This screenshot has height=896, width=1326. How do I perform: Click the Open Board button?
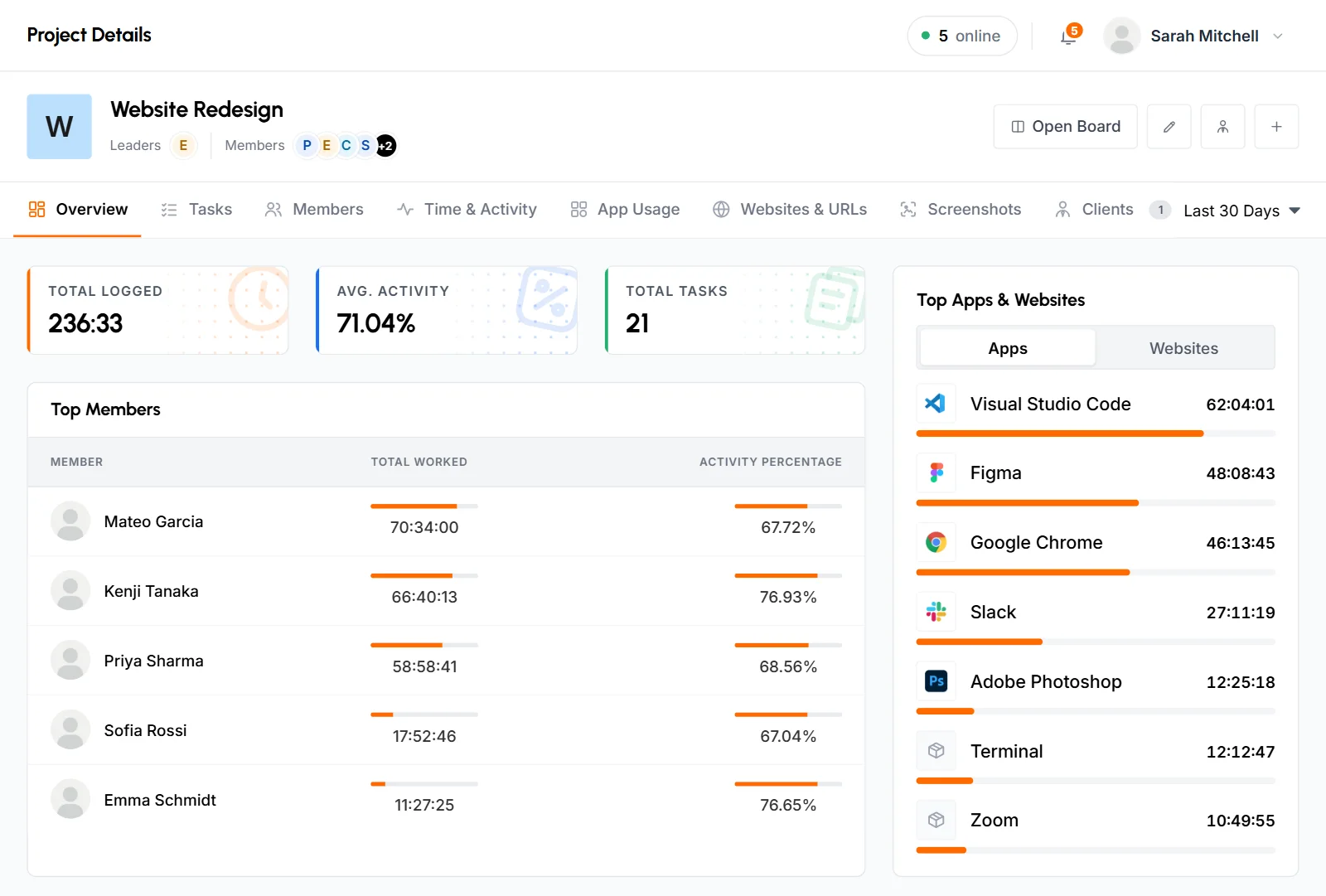[1066, 127]
